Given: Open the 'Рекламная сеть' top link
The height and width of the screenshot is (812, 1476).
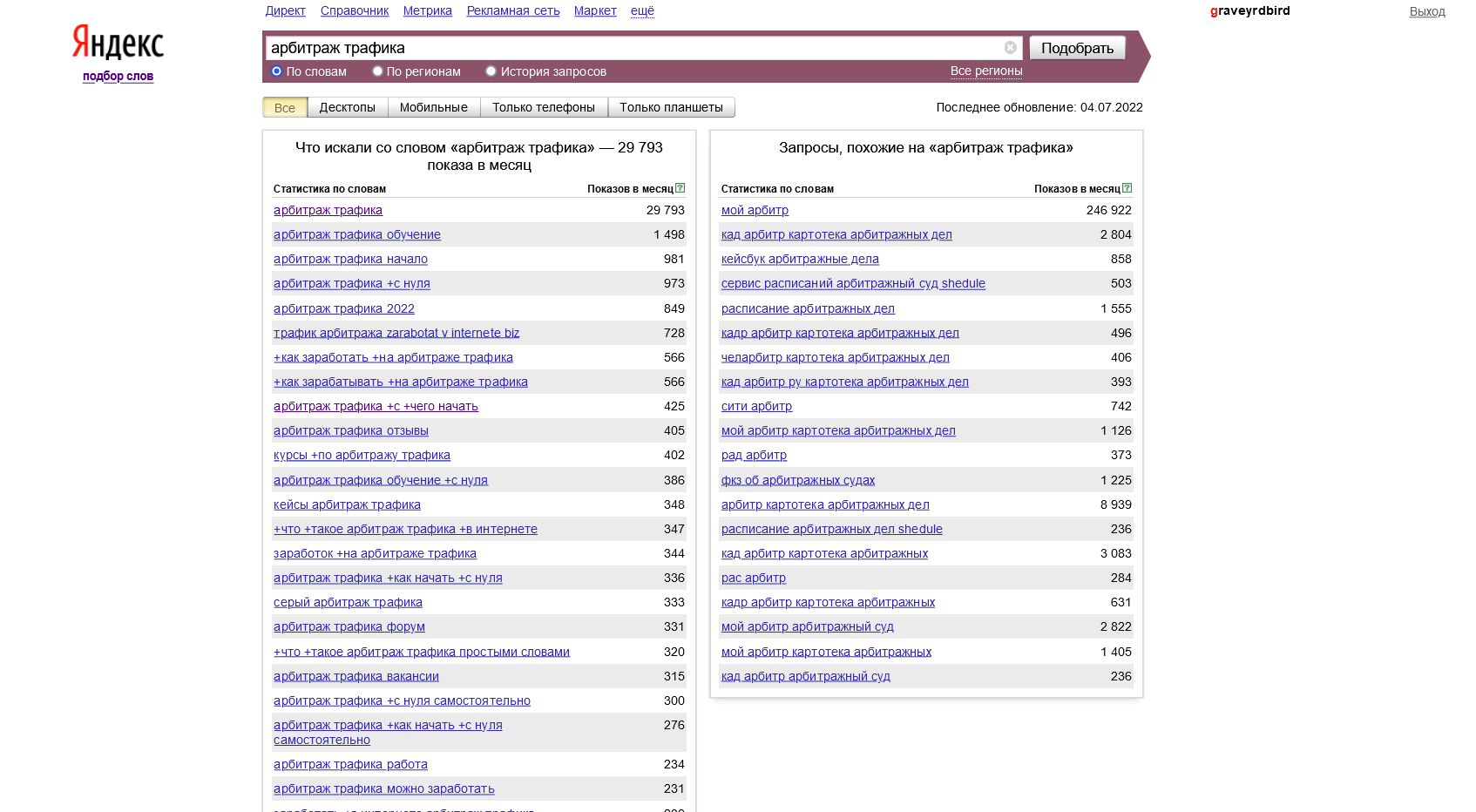Looking at the screenshot, I should point(513,10).
